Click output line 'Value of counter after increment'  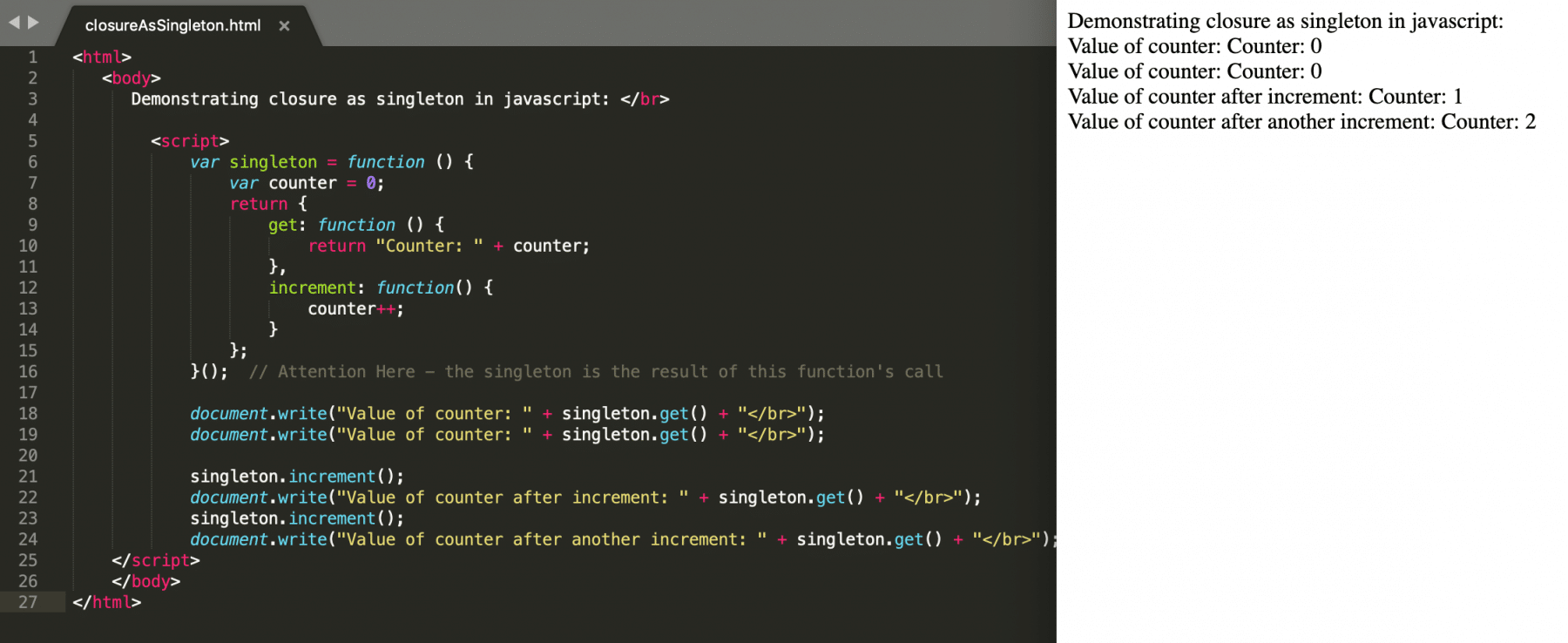[x=1265, y=97]
